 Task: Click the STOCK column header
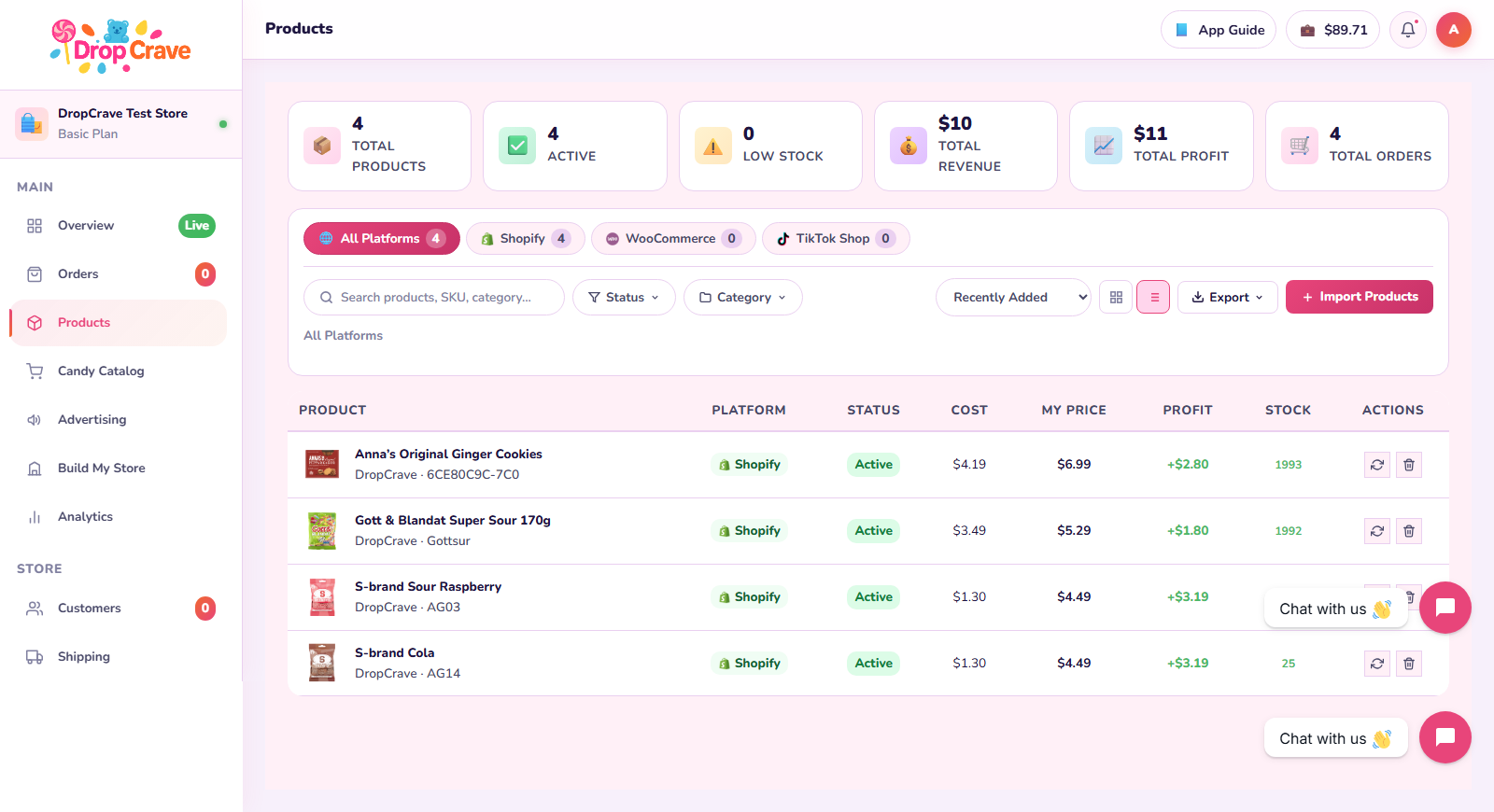(x=1289, y=410)
